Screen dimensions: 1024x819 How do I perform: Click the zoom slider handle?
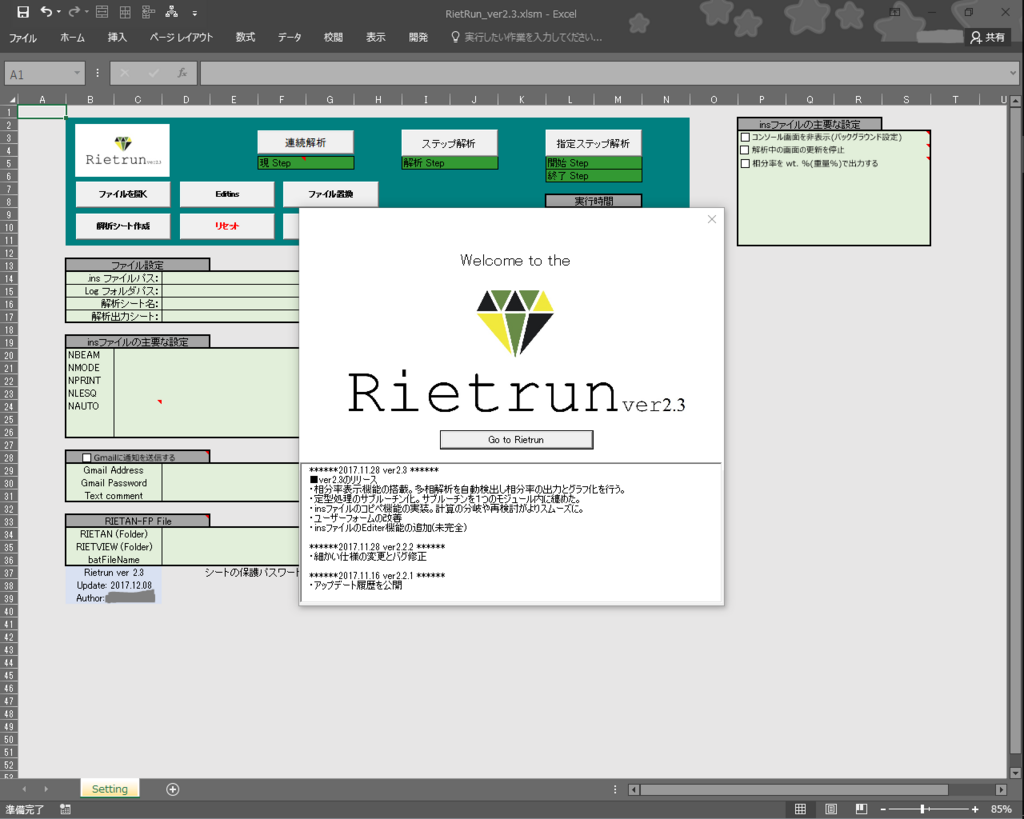(922, 809)
